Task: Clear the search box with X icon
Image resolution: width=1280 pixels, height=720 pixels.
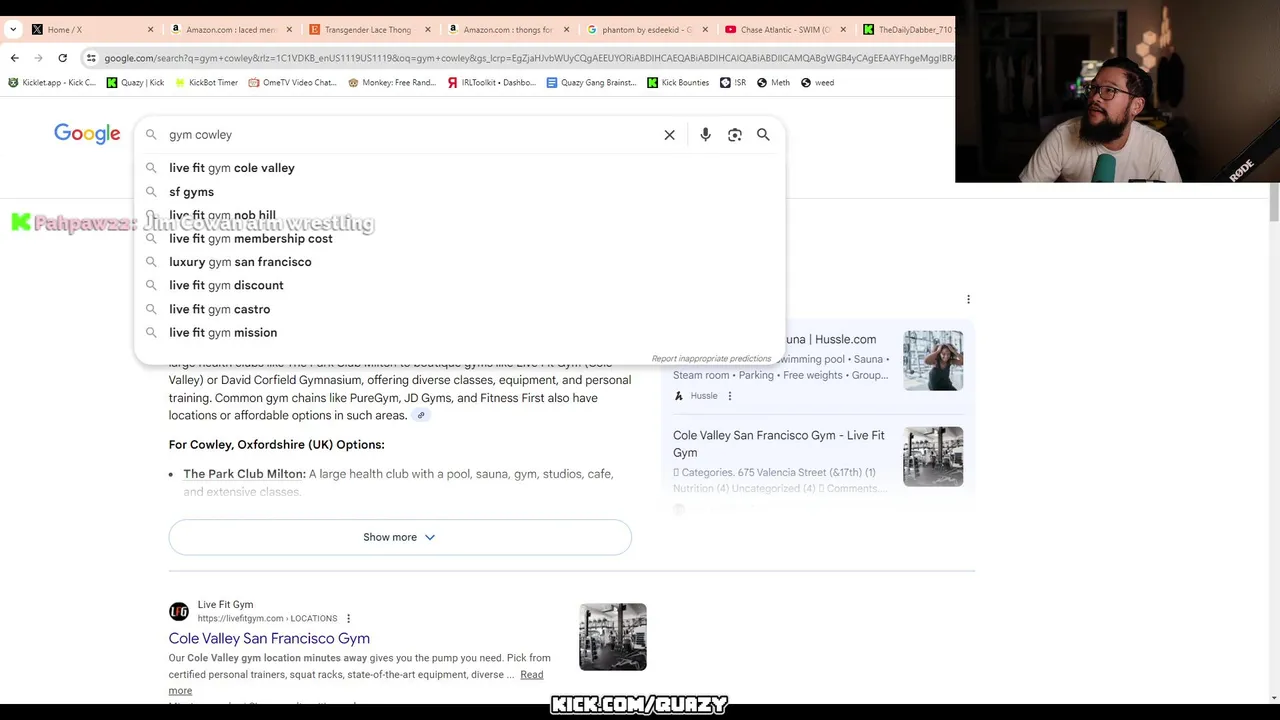Action: coord(670,135)
